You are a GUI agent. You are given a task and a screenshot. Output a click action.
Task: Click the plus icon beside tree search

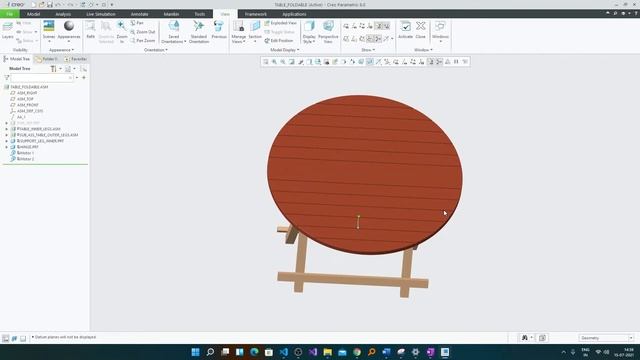tap(84, 78)
